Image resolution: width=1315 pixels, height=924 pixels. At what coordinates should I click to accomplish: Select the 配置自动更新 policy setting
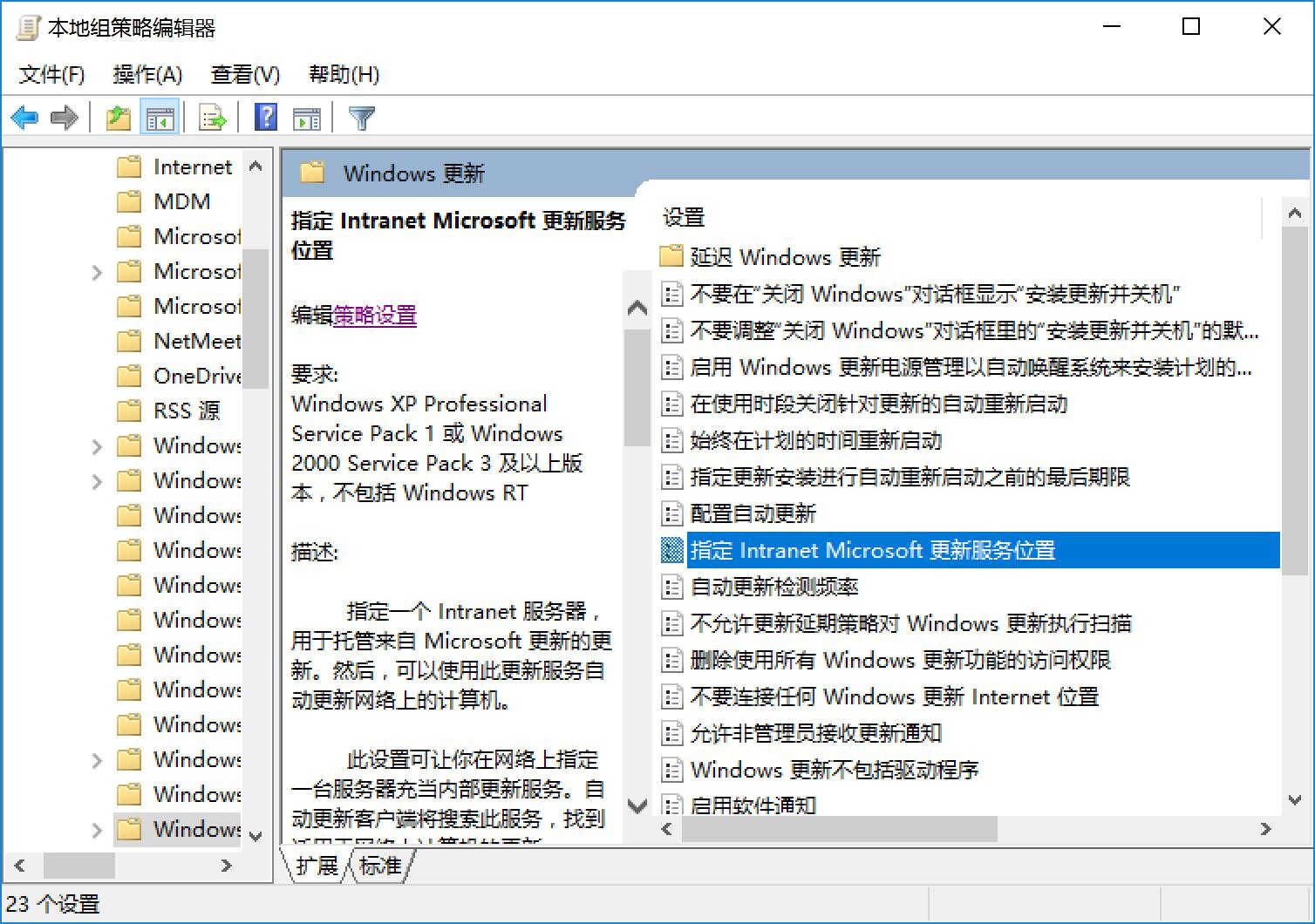click(753, 513)
